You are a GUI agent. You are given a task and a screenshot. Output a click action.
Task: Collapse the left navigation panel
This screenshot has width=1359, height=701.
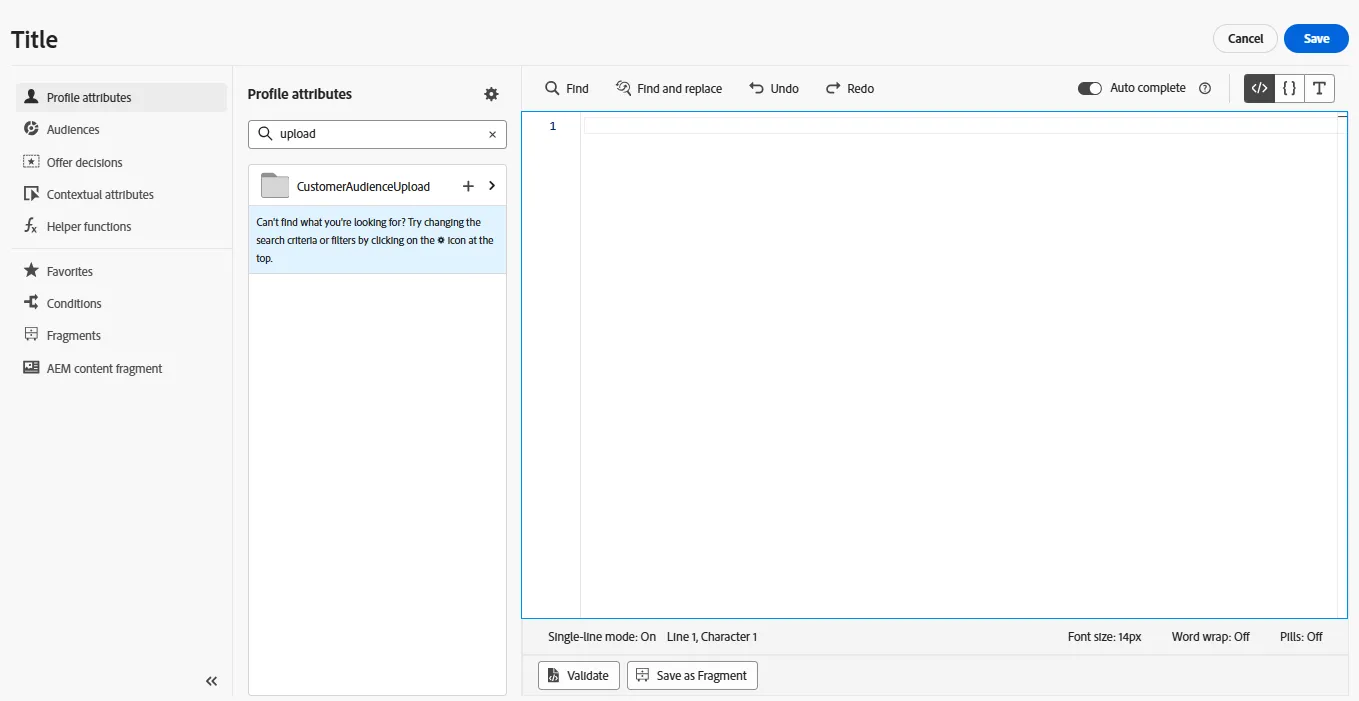tap(212, 681)
